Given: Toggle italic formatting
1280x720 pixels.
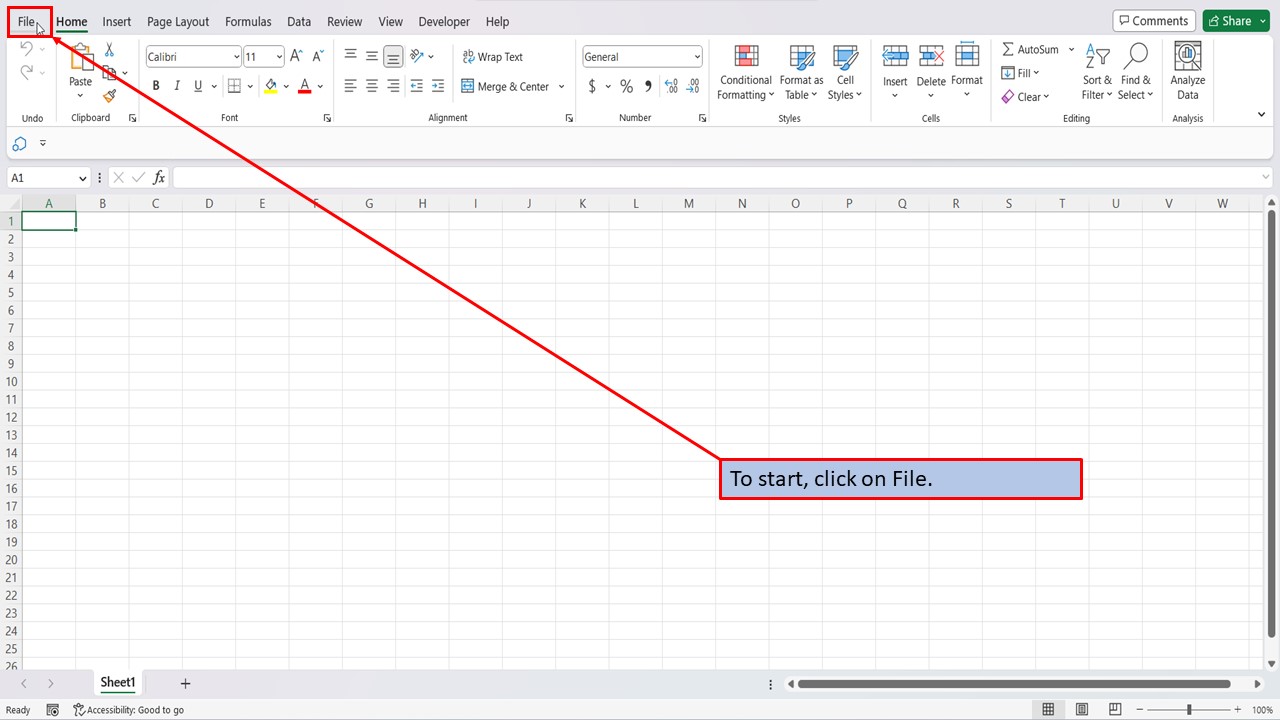Looking at the screenshot, I should (x=177, y=87).
